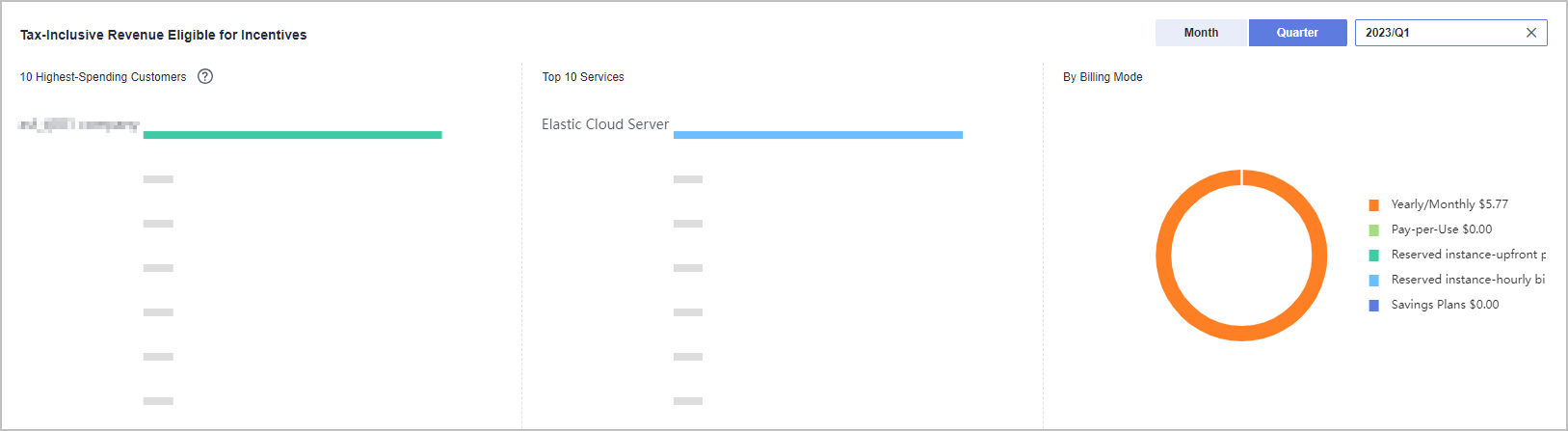The height and width of the screenshot is (431, 1568).
Task: Click help icon beside 10 Highest-Spending Customers
Action: pos(205,77)
